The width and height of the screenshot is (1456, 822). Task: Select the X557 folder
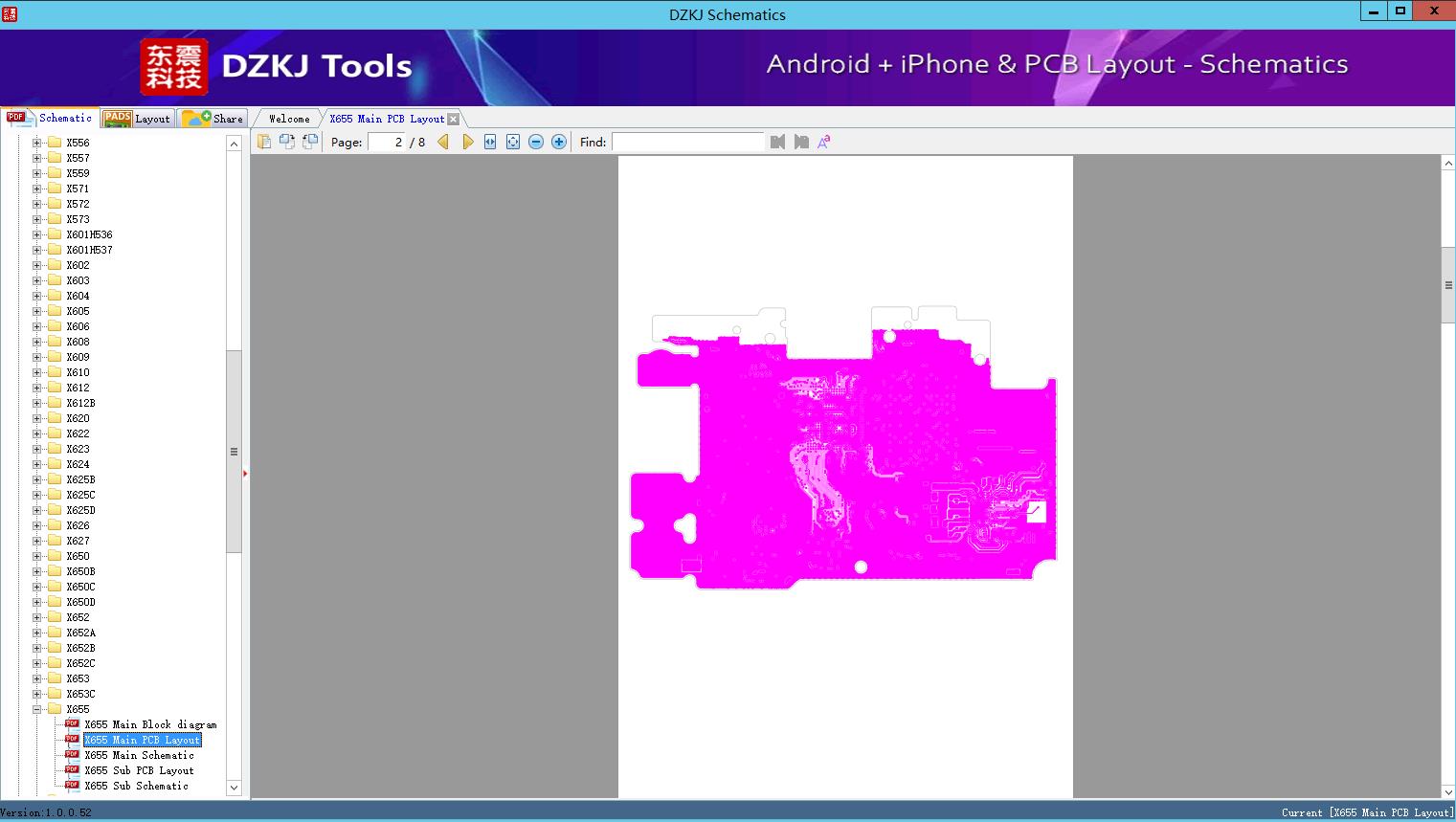point(78,158)
